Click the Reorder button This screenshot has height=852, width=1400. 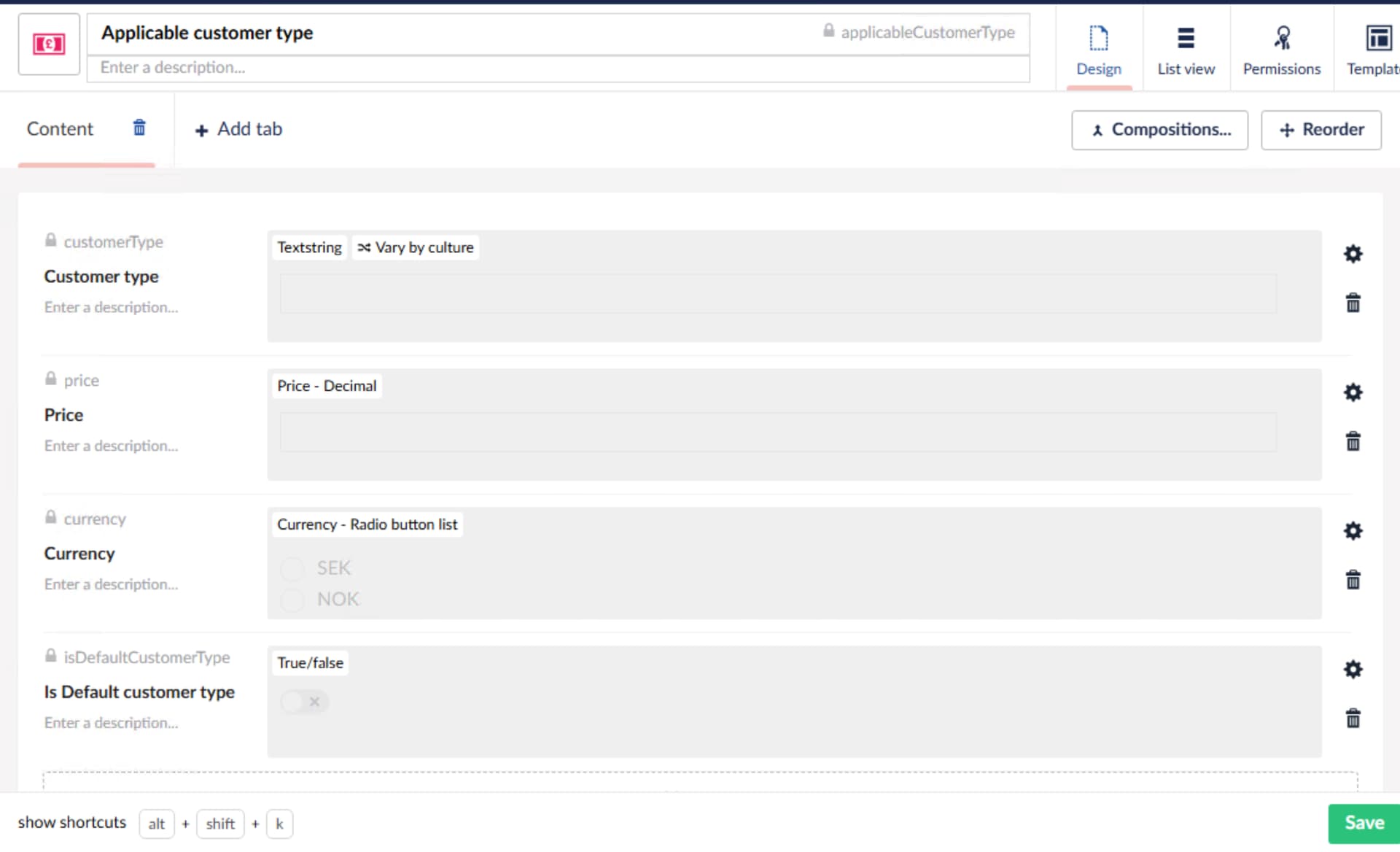pyautogui.click(x=1321, y=130)
